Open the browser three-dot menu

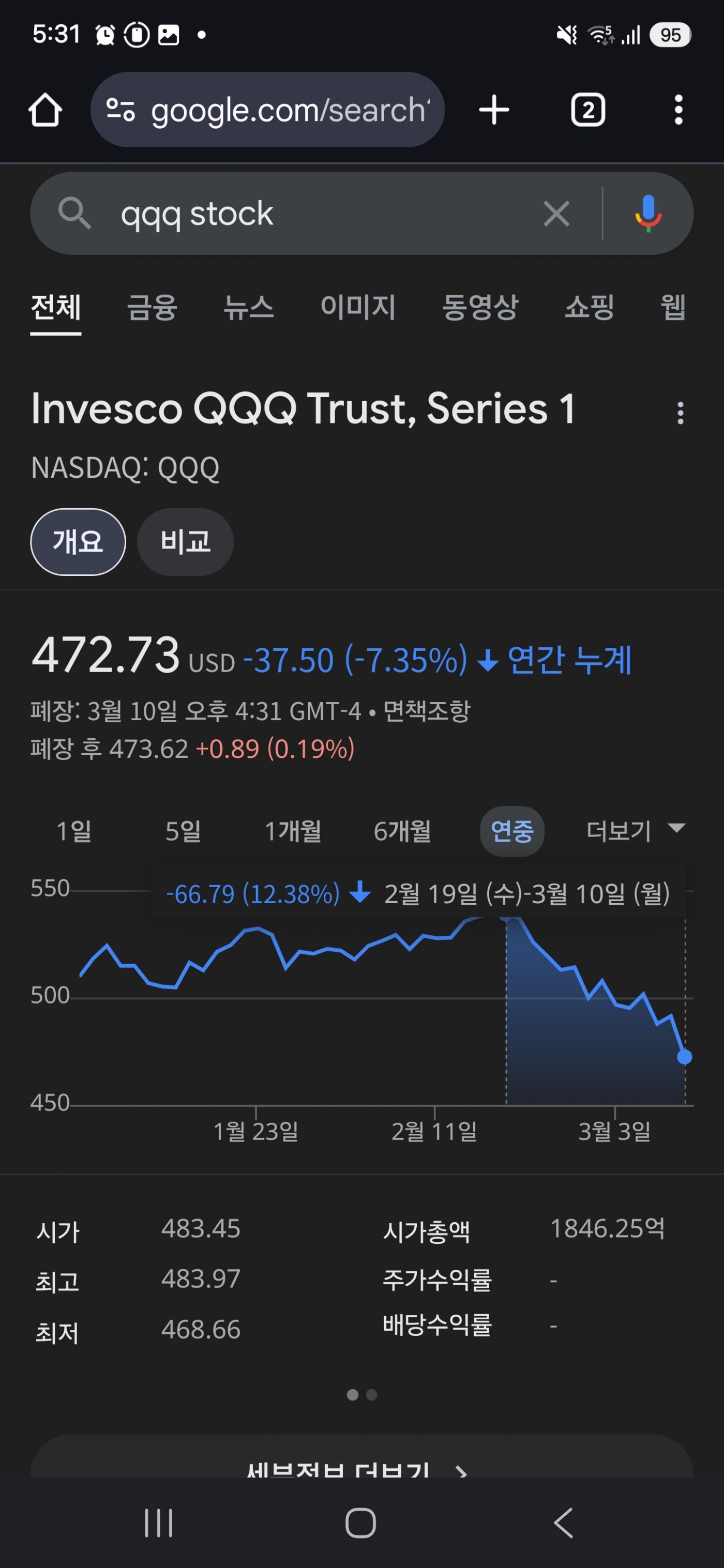click(x=678, y=110)
